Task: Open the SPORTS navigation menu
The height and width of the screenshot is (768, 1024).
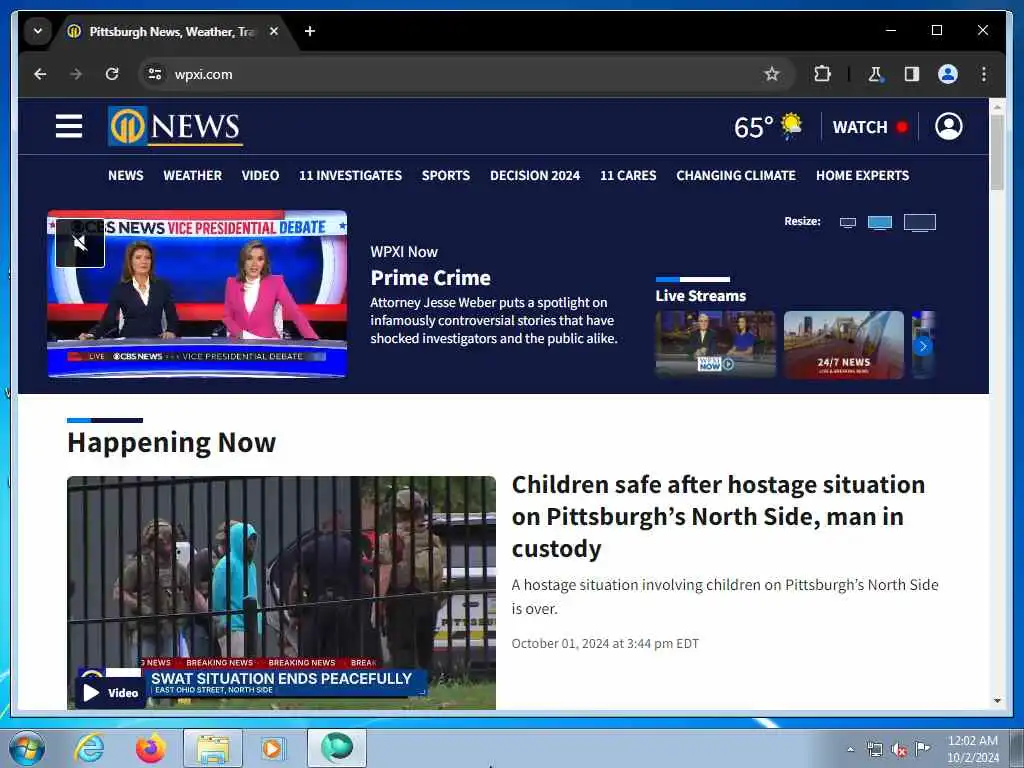Action: (x=445, y=176)
